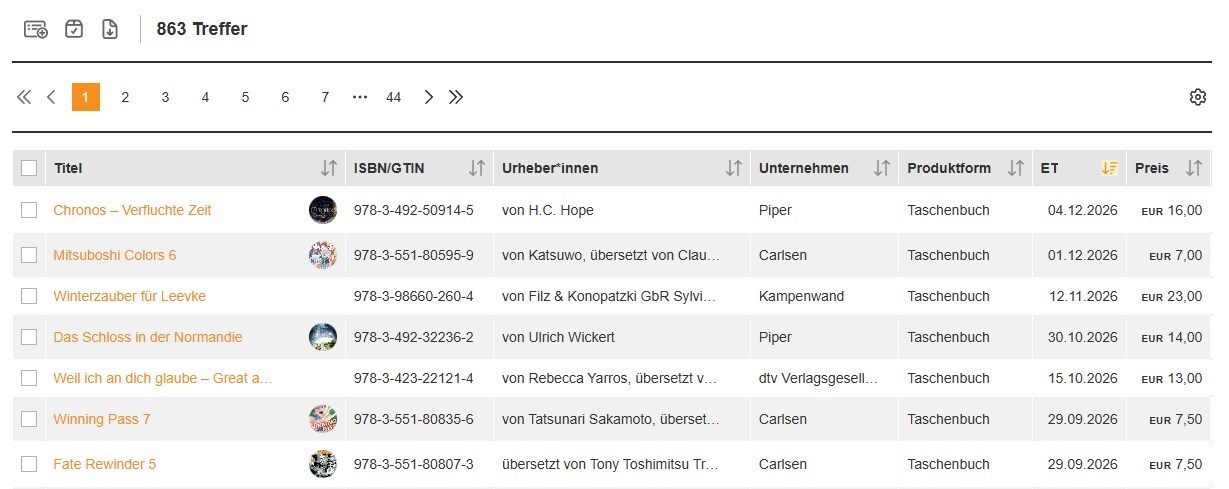Toggle the select-all checkbox in table header
The height and width of the screenshot is (489, 1229).
click(29, 168)
